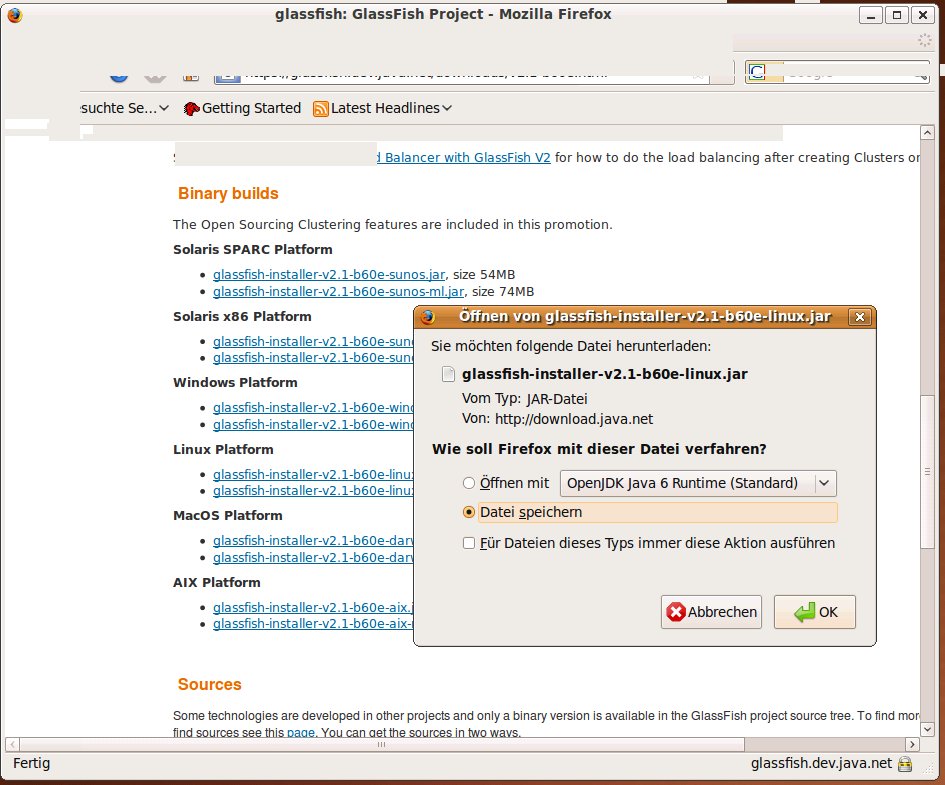Click the Linux Platform heading

pos(223,449)
